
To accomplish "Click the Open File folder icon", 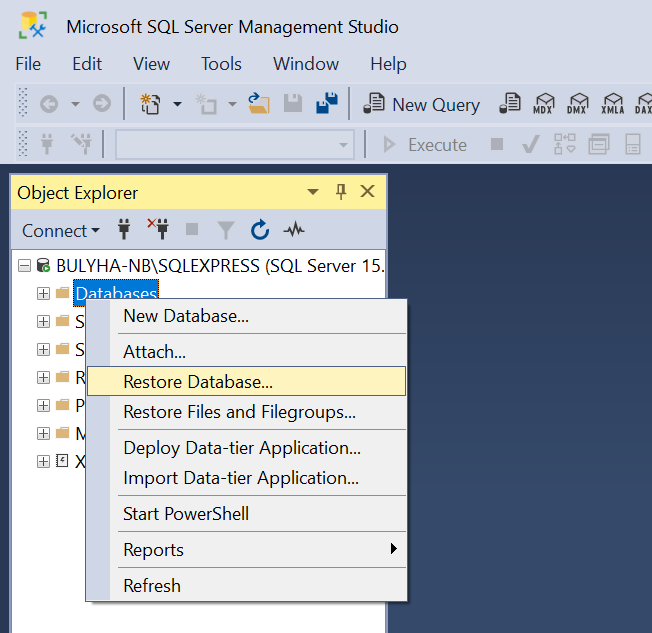I will point(259,104).
